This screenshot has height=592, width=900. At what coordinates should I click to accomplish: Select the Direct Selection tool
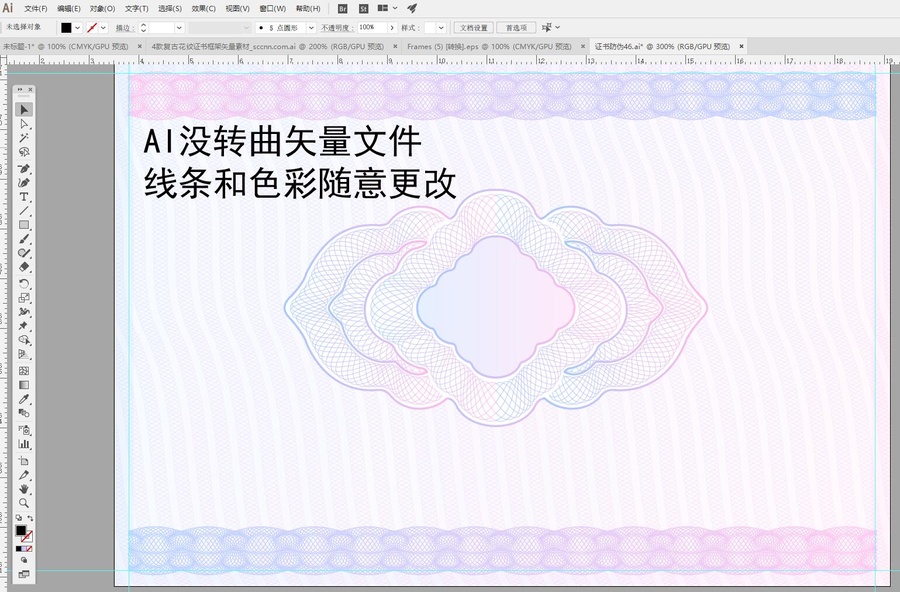click(24, 124)
